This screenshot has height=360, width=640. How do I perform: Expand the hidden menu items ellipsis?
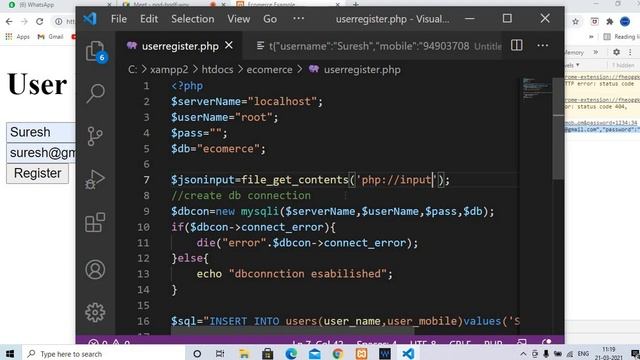[298, 19]
